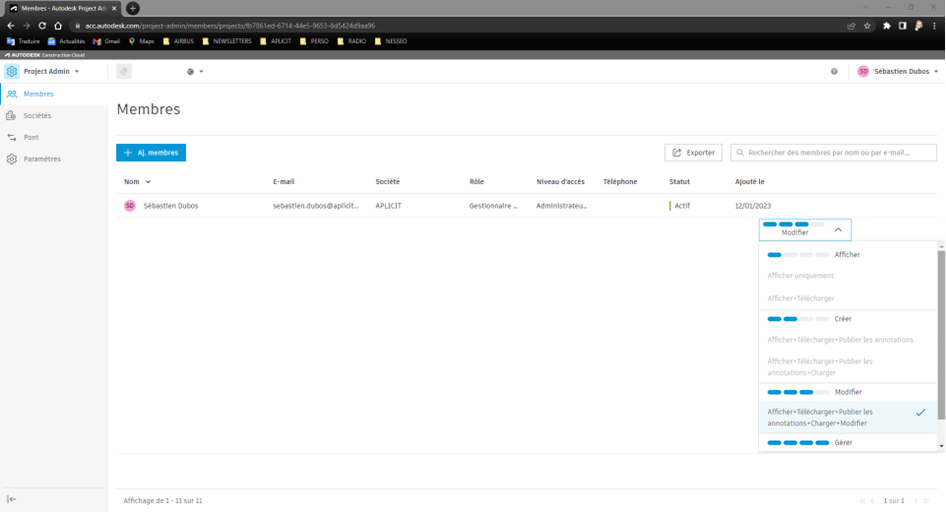Select the Gérer permission group
Screen dimensions: 946x512
click(847, 443)
